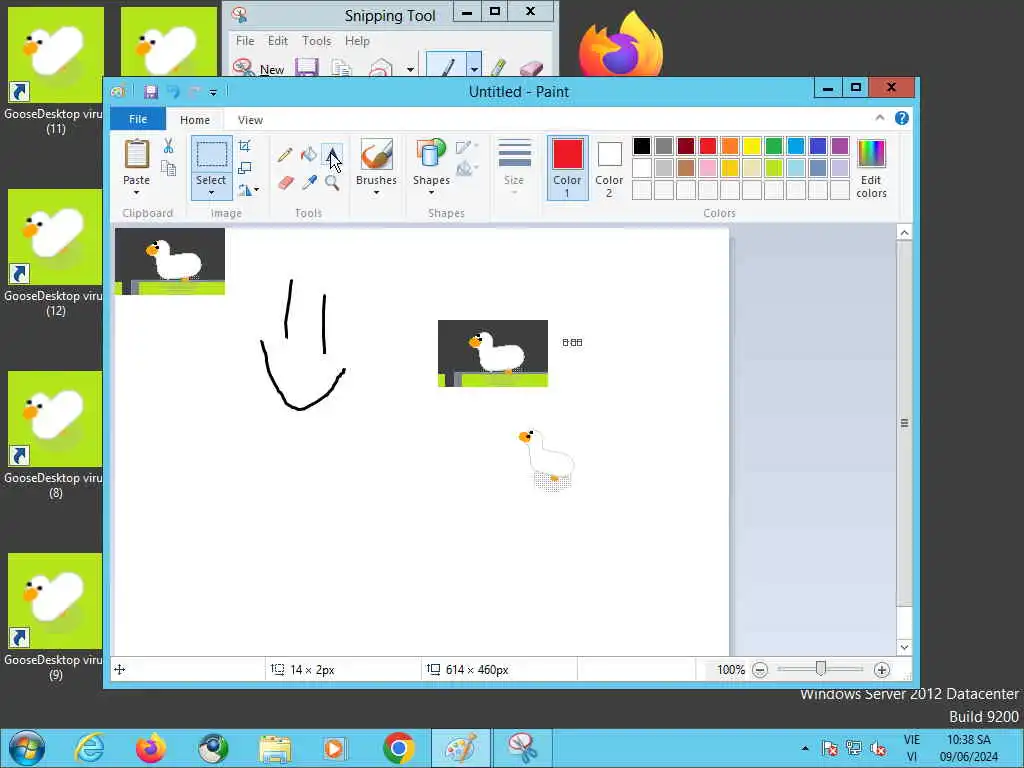Screen dimensions: 1024x768
Task: Select the Magnifier tool in Paint
Action: pos(332,183)
